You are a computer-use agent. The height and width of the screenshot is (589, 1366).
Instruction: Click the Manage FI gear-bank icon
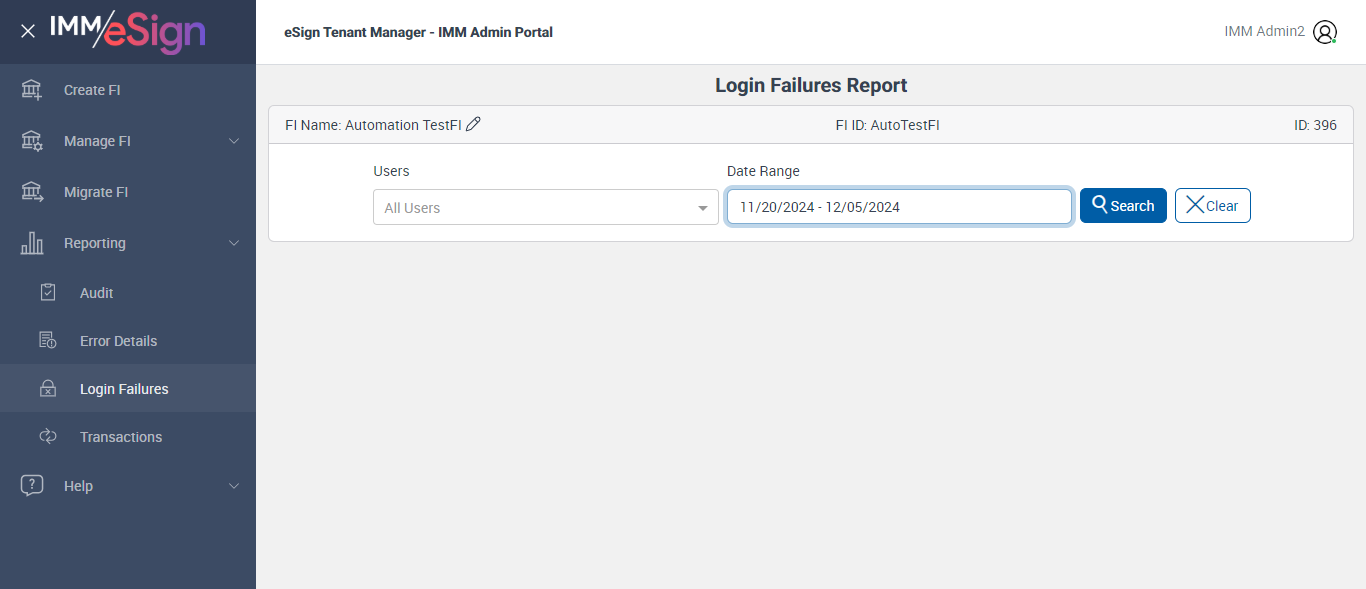[x=32, y=141]
